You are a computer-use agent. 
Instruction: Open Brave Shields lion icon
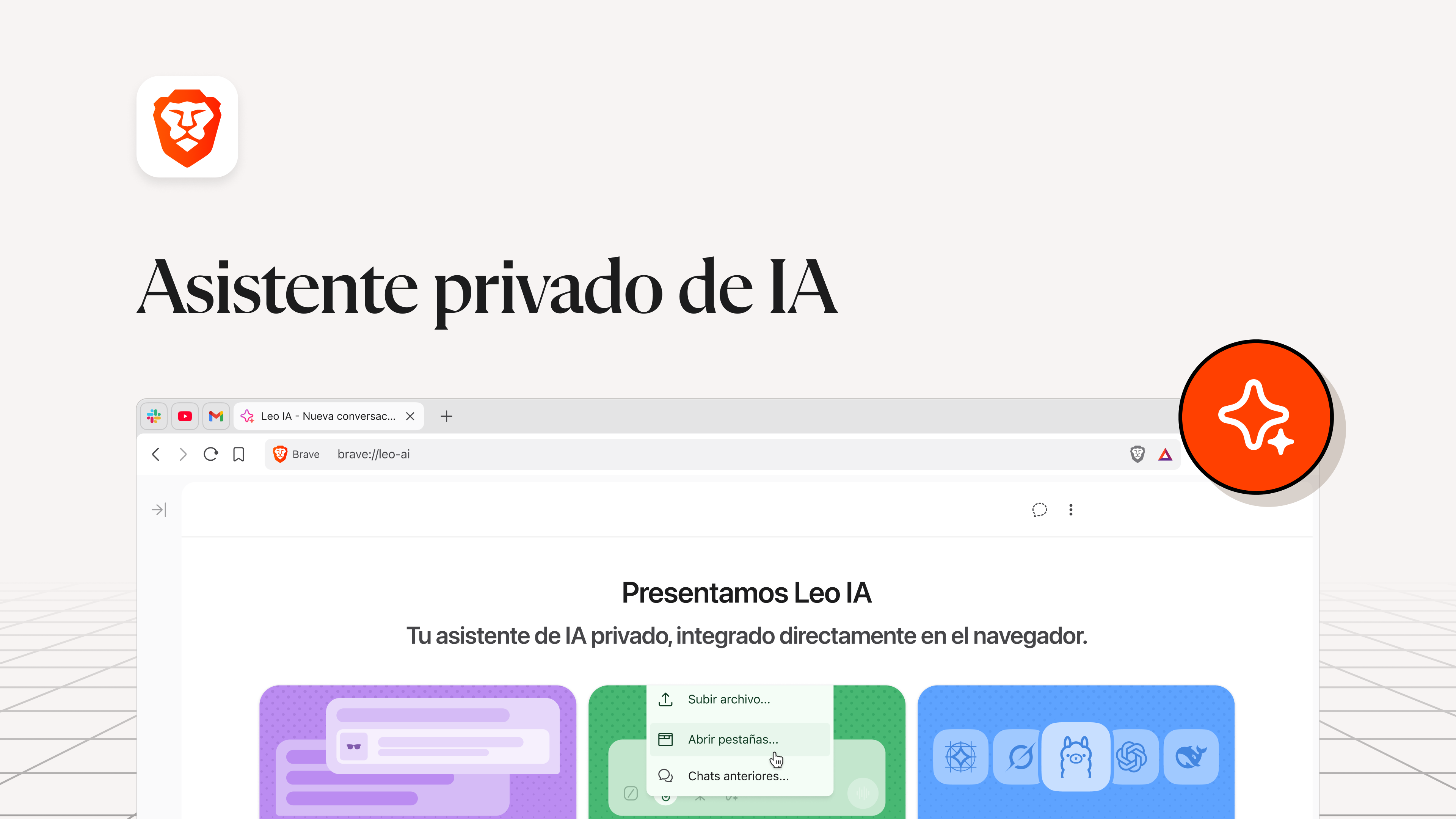[1137, 454]
